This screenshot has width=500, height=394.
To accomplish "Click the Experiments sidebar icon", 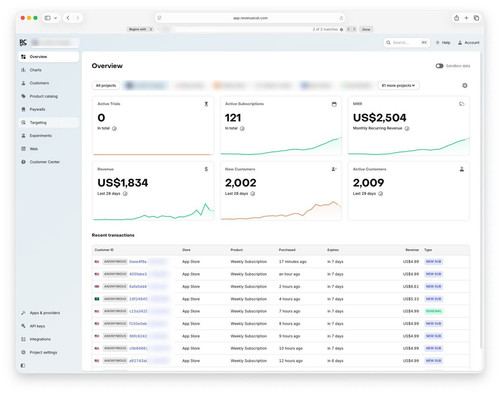I will pos(23,136).
